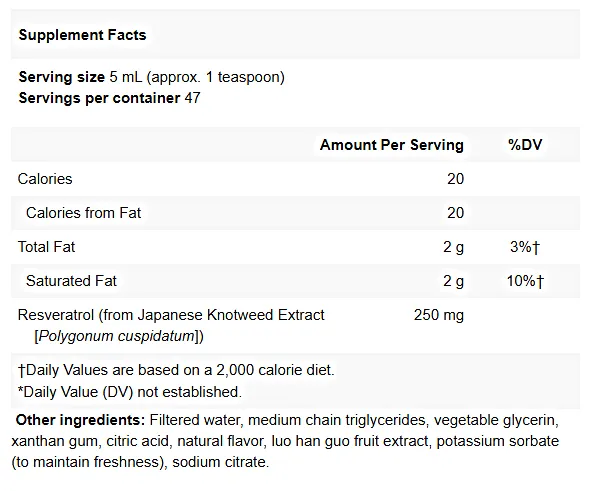The height and width of the screenshot is (491, 592).
Task: Click the %DV column header
Action: [525, 145]
